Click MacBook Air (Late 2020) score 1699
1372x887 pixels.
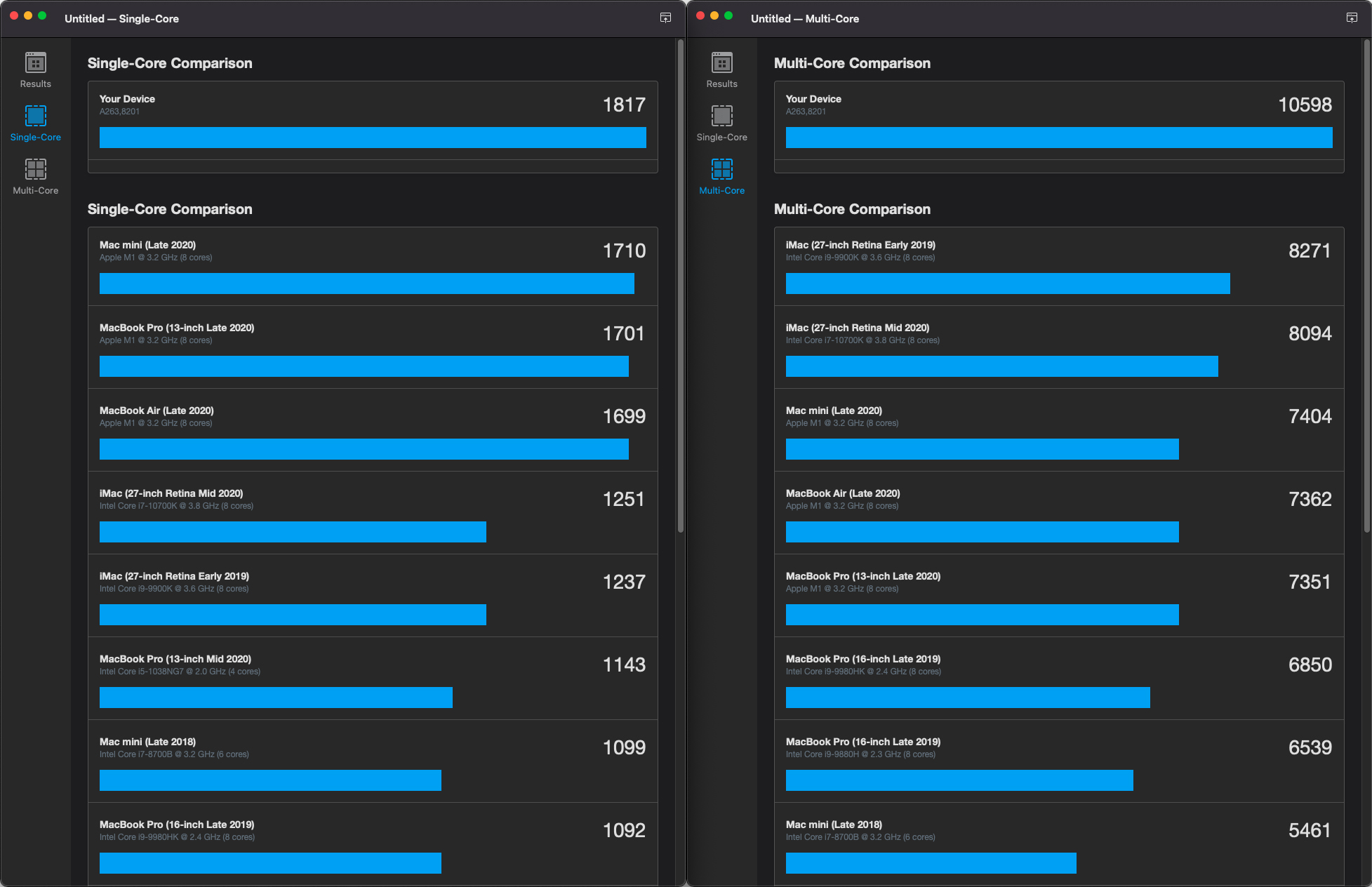pyautogui.click(x=624, y=416)
